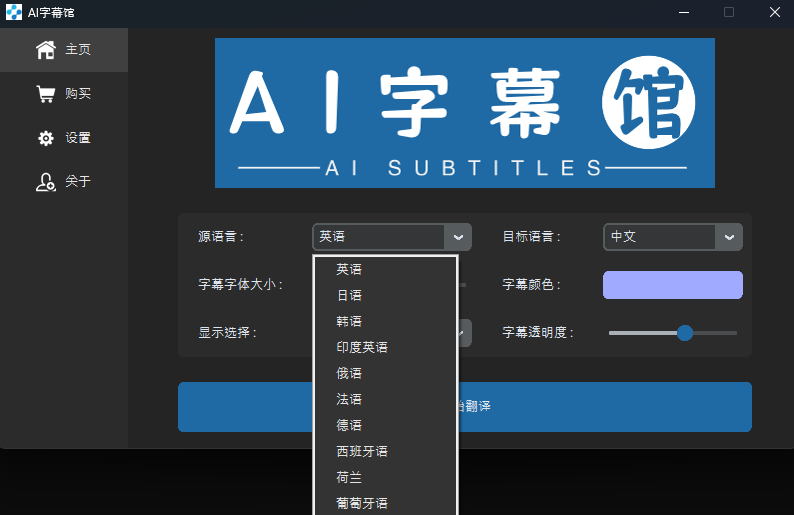
Task: Select 韩语 from the language list
Action: (x=349, y=321)
